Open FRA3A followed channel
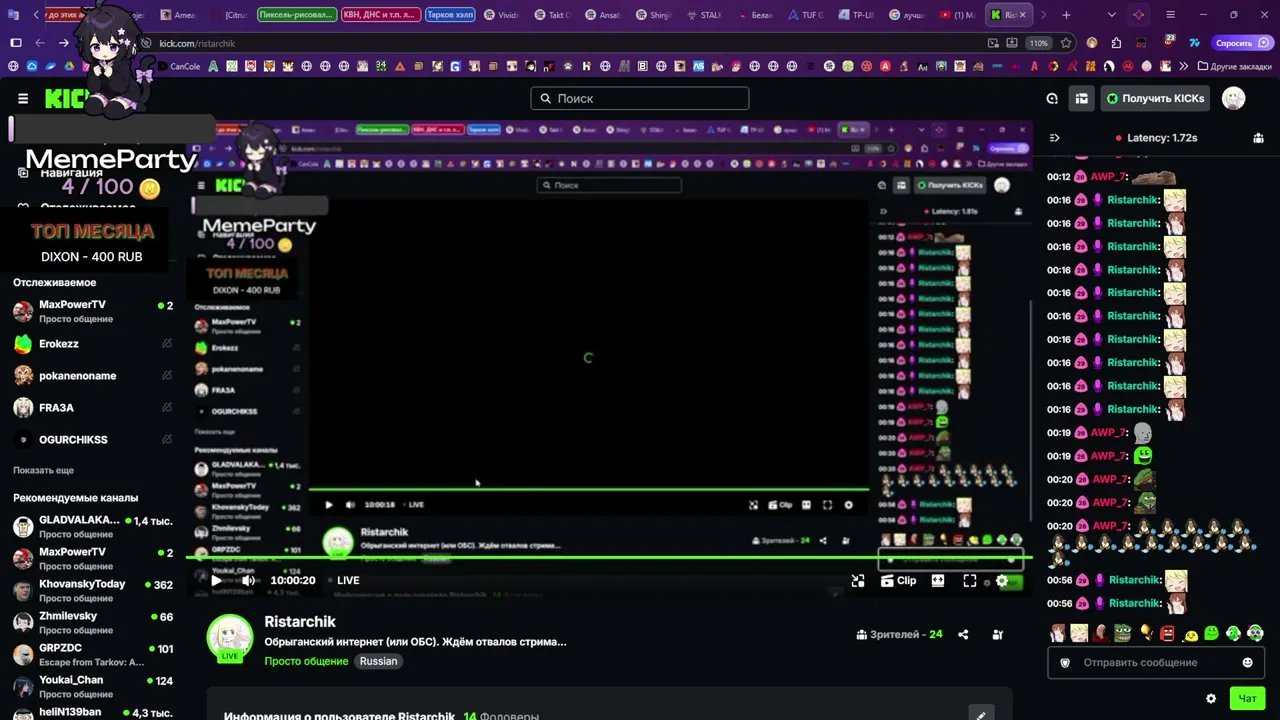Image resolution: width=1280 pixels, height=720 pixels. tap(92, 407)
